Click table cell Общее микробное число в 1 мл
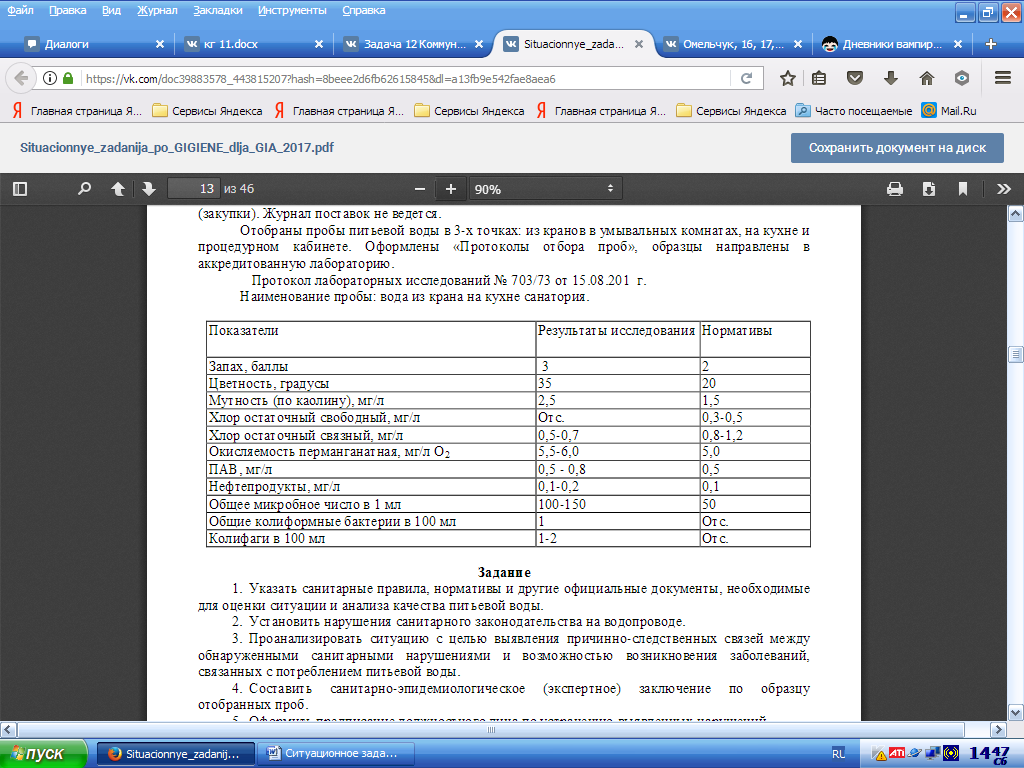The height and width of the screenshot is (768, 1024). click(x=370, y=504)
